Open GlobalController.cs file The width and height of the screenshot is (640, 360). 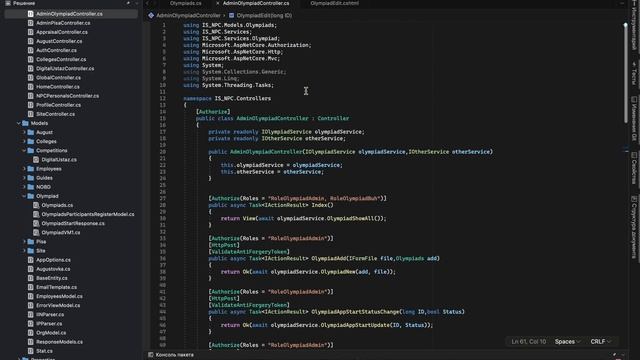coord(58,78)
